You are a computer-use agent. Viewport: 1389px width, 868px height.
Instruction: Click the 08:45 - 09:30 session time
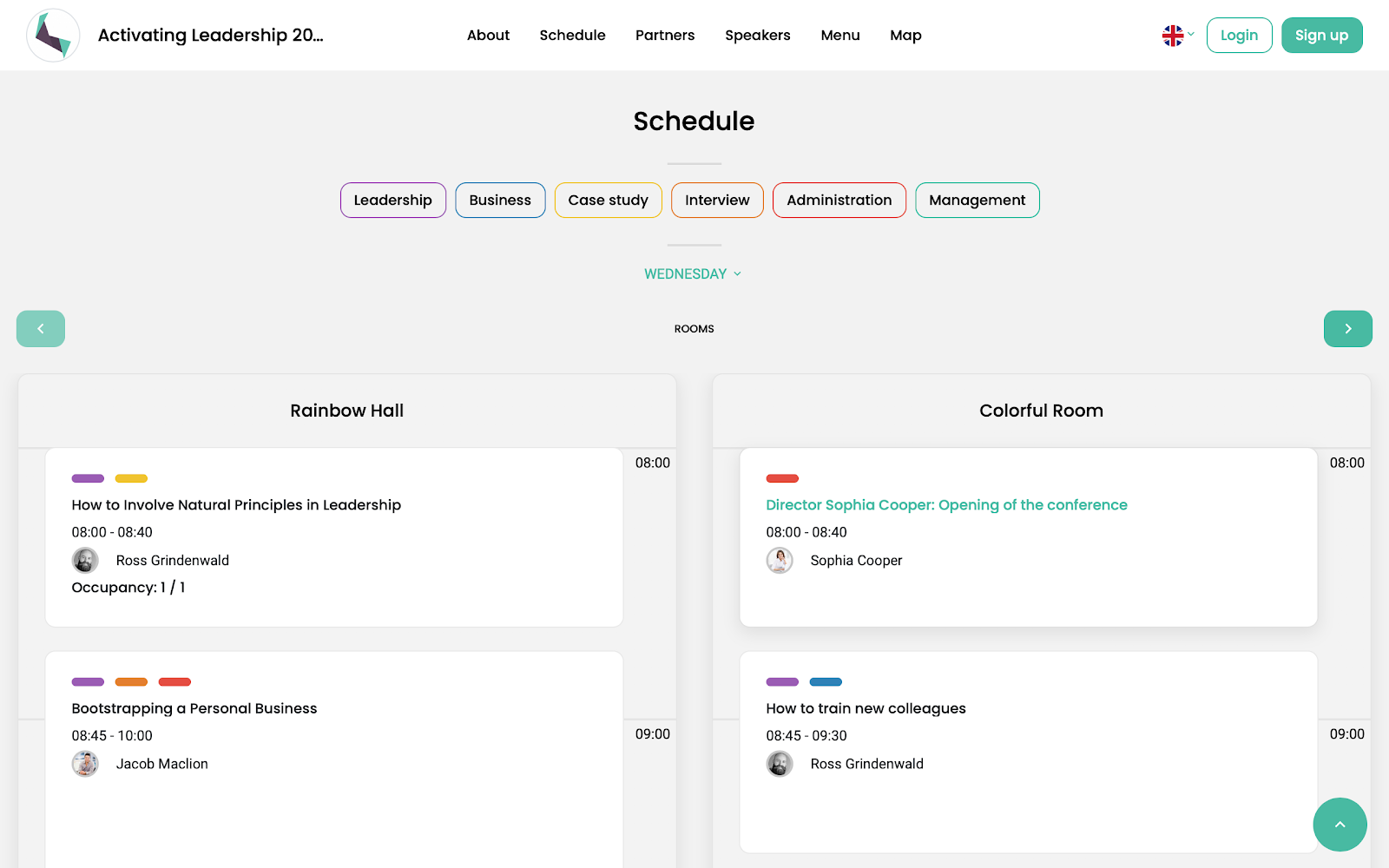pos(806,736)
